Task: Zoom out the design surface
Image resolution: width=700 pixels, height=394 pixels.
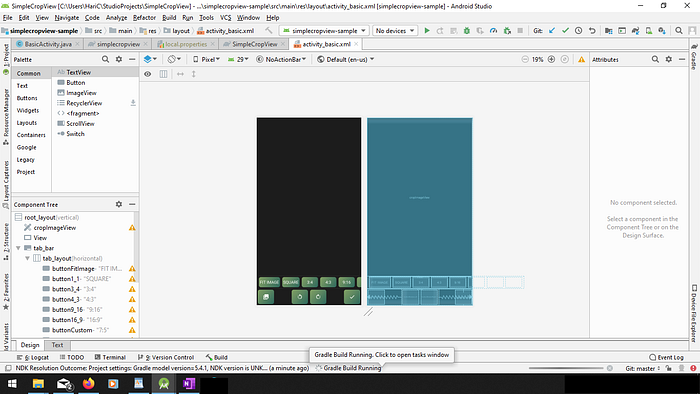Action: coord(525,59)
